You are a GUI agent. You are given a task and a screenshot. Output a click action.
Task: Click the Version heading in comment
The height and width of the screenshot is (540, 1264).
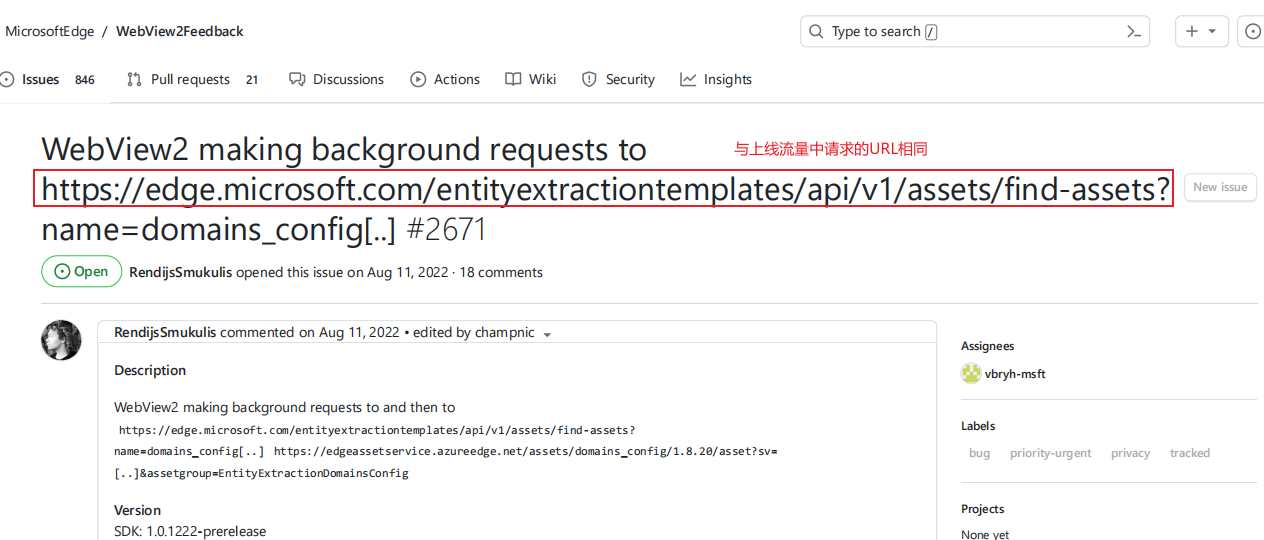point(137,510)
